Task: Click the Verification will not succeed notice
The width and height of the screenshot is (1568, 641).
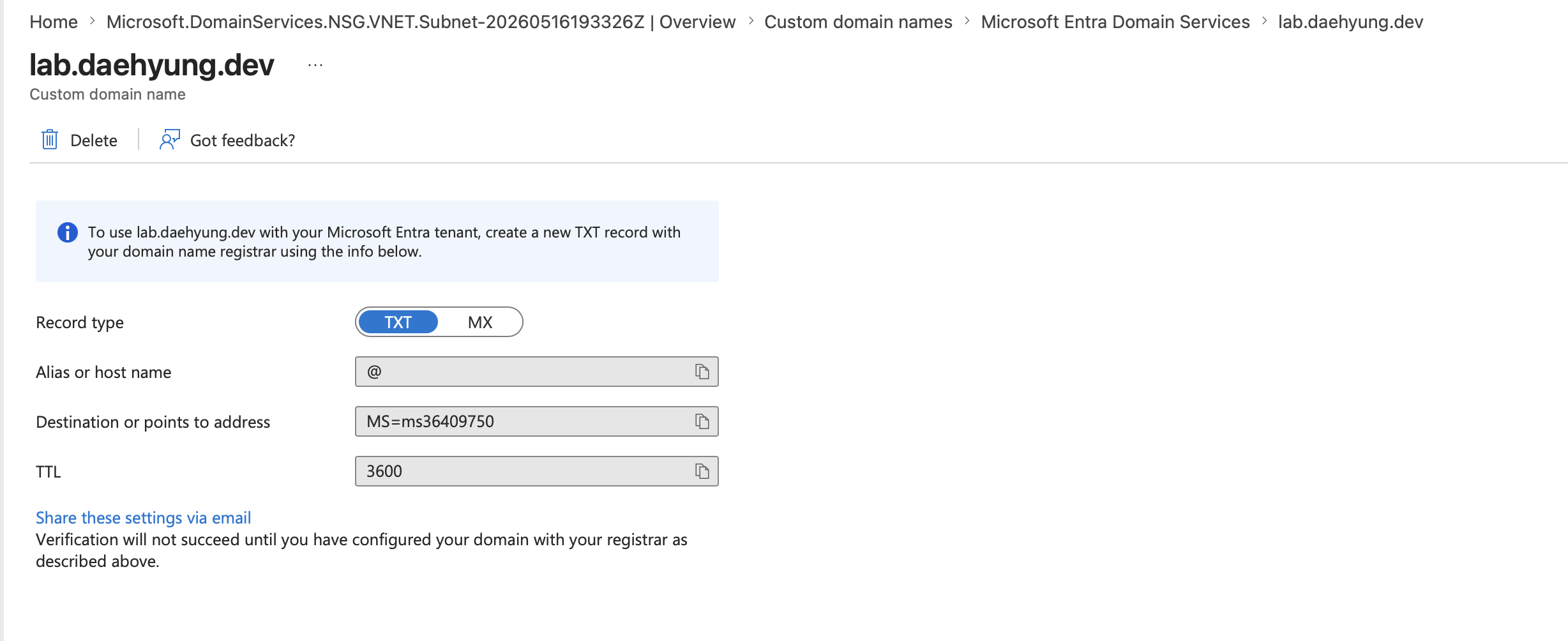Action: [361, 550]
